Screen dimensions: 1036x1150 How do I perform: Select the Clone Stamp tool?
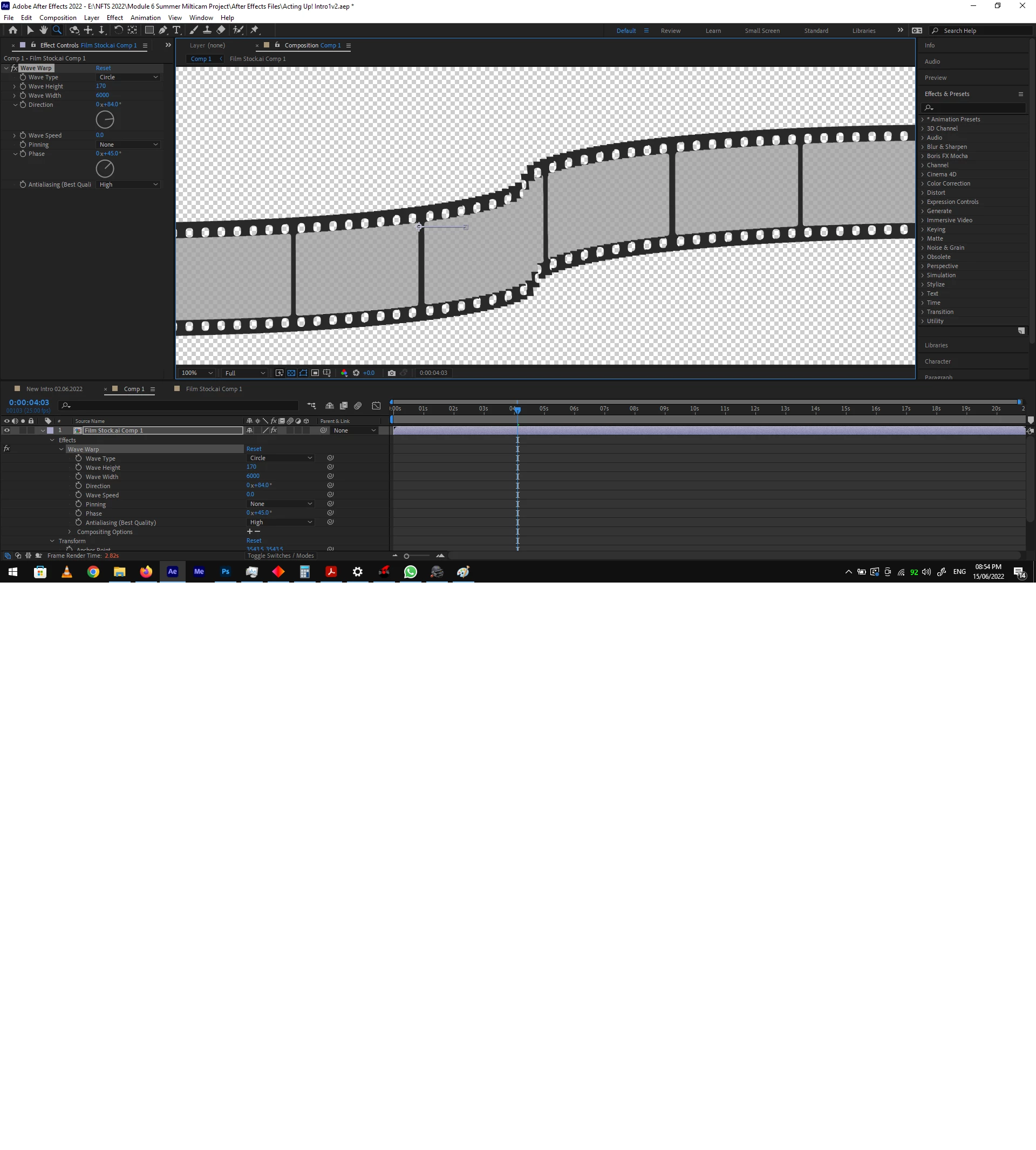[207, 30]
